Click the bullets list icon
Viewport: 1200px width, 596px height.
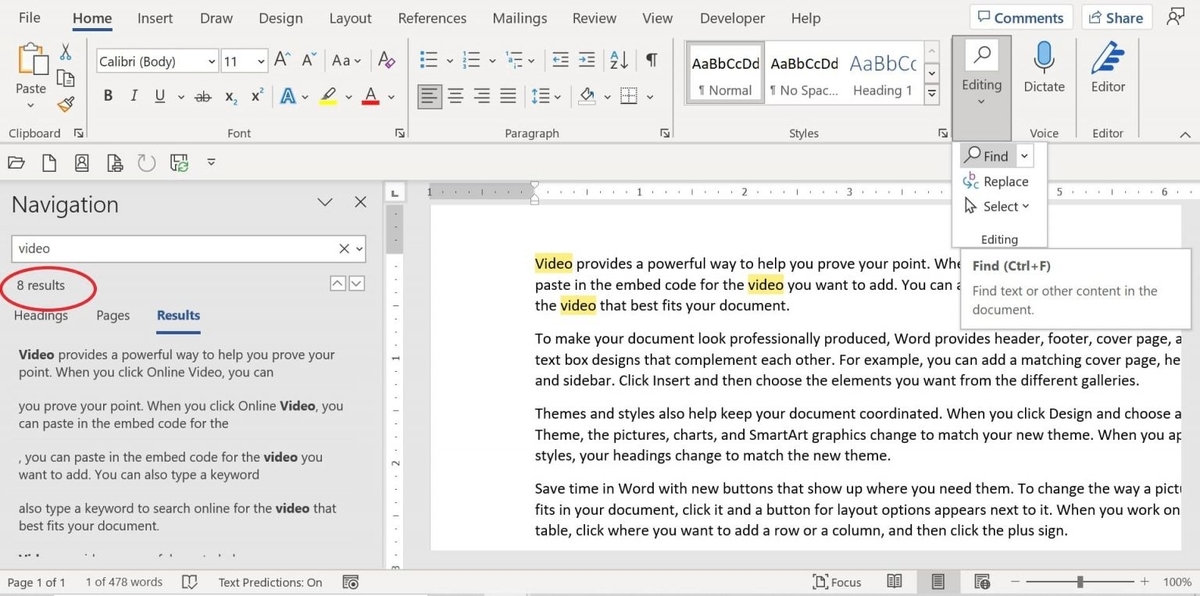point(427,61)
